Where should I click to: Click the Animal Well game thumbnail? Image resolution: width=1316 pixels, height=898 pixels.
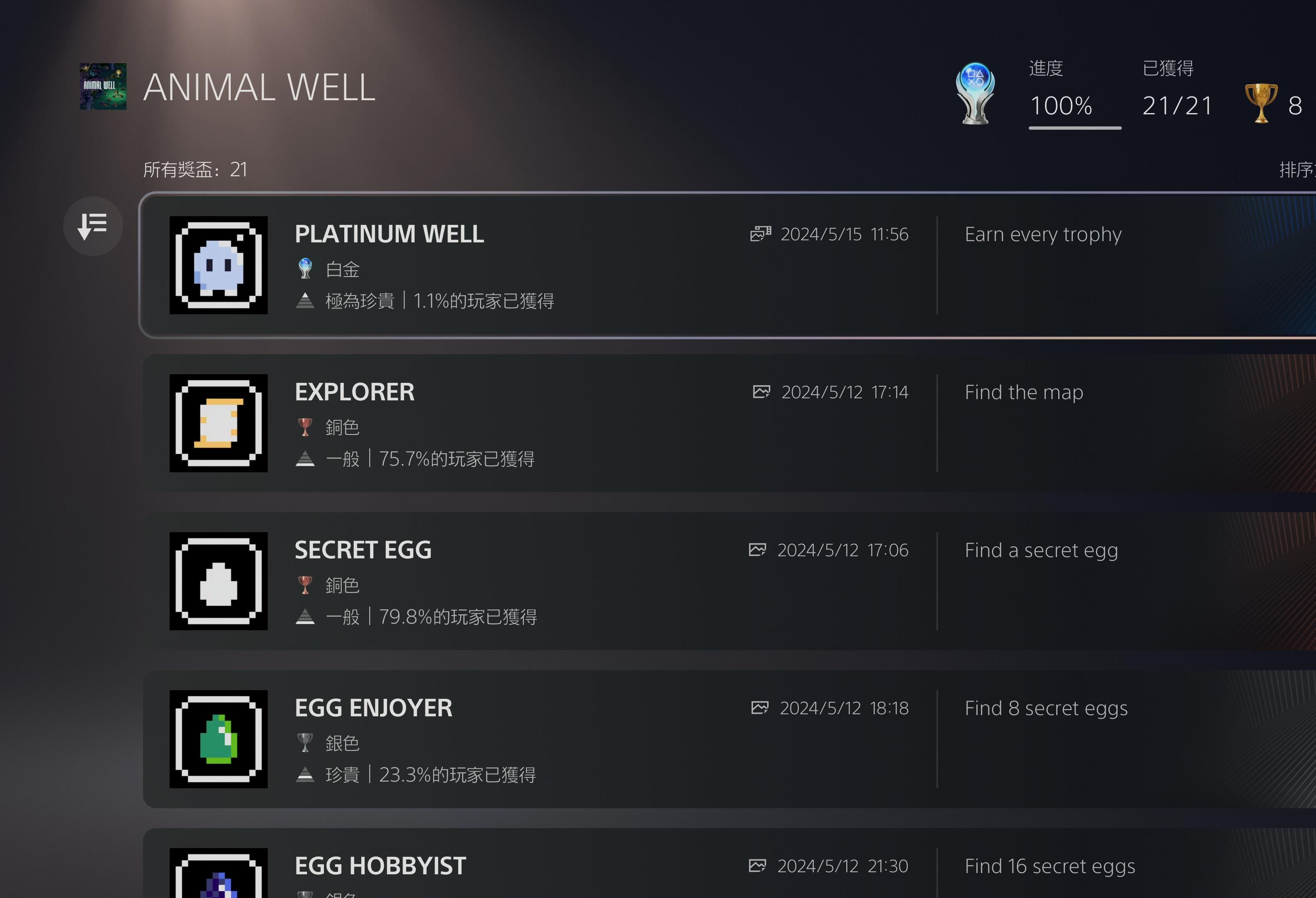click(101, 90)
